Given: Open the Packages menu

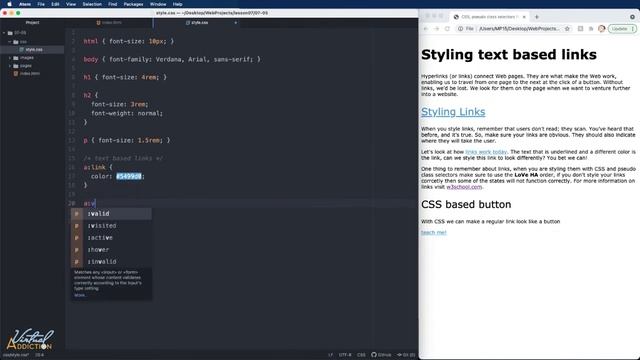Looking at the screenshot, I should (133, 4).
